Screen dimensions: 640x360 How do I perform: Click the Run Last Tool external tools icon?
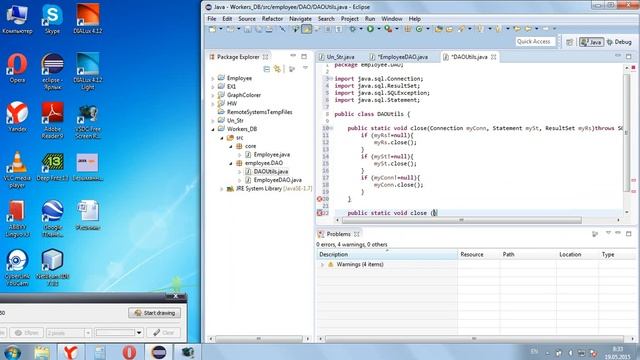(388, 29)
